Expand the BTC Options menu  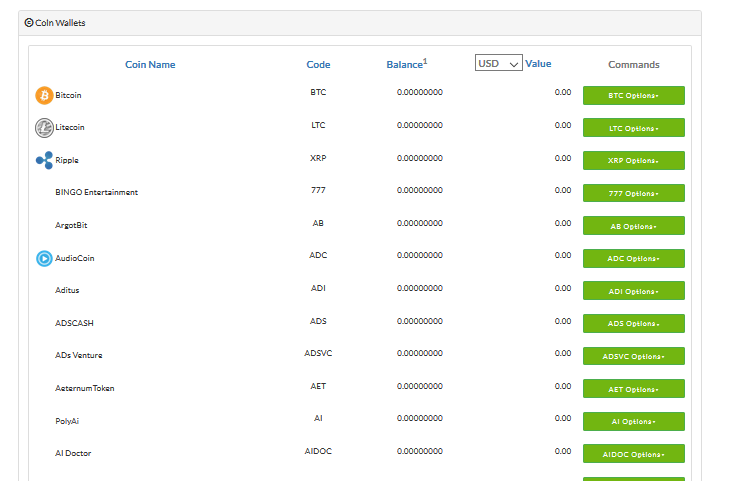(x=633, y=96)
